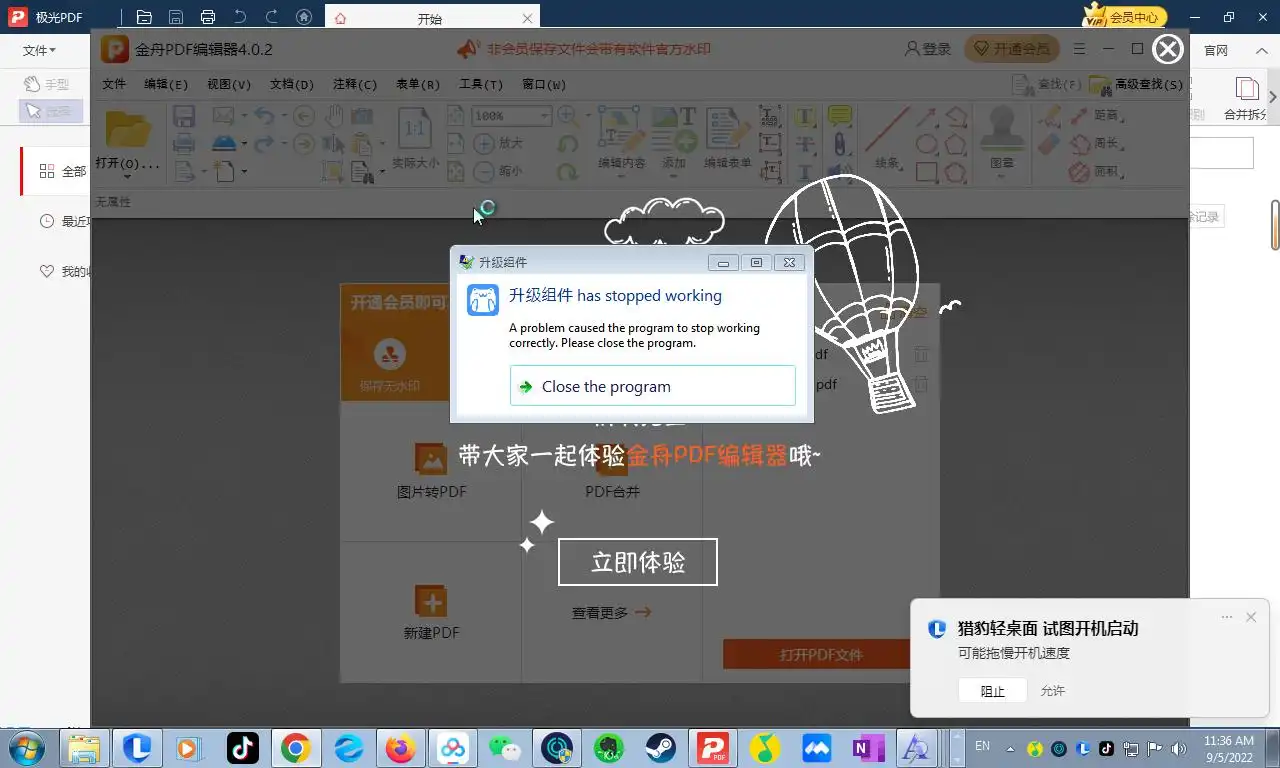Open the 注释(C) menu

pos(355,84)
